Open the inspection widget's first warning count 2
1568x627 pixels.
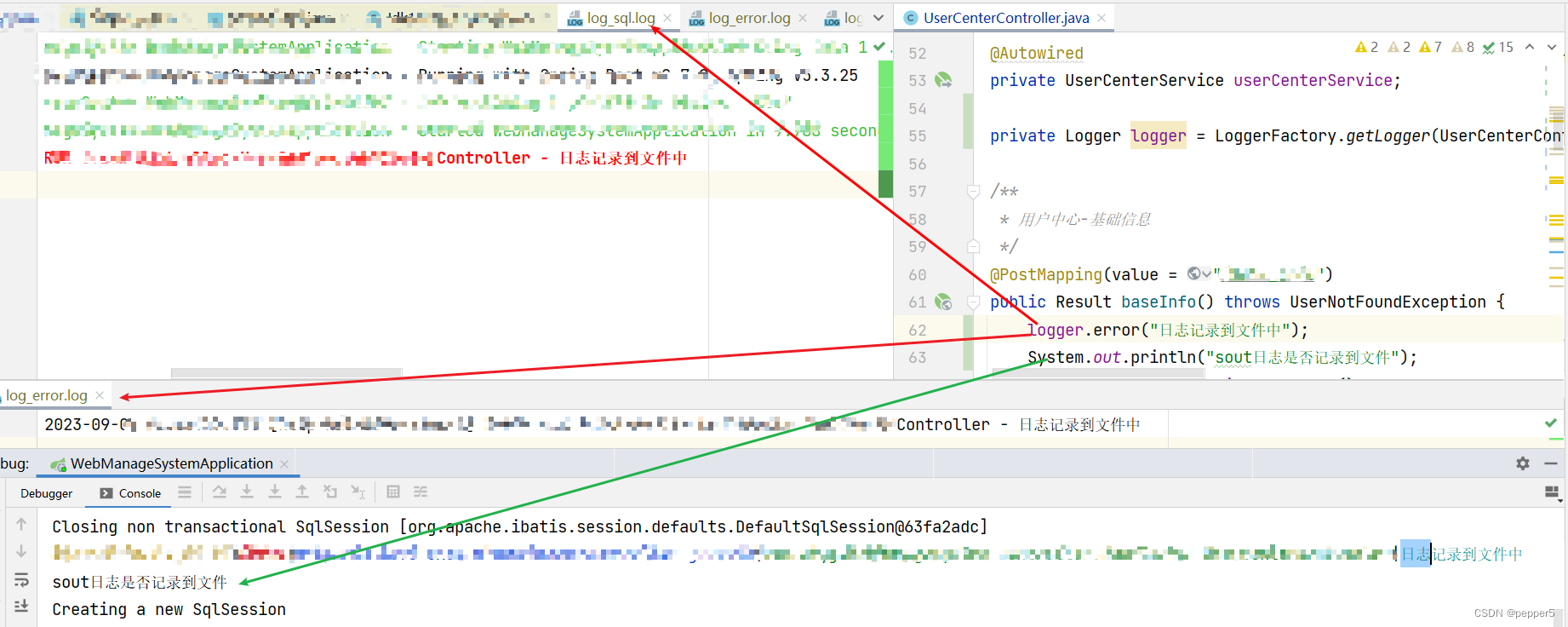(1366, 47)
